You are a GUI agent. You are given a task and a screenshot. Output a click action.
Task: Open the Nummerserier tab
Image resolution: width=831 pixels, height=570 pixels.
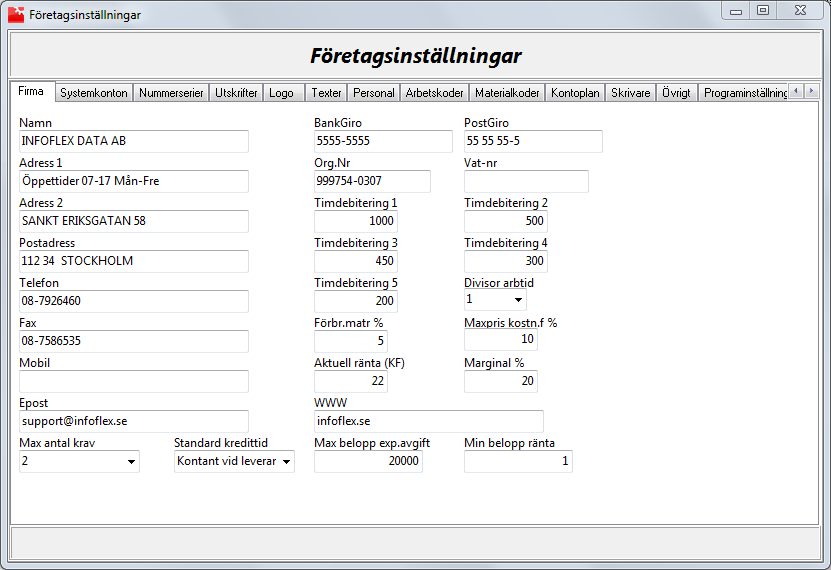[x=171, y=93]
